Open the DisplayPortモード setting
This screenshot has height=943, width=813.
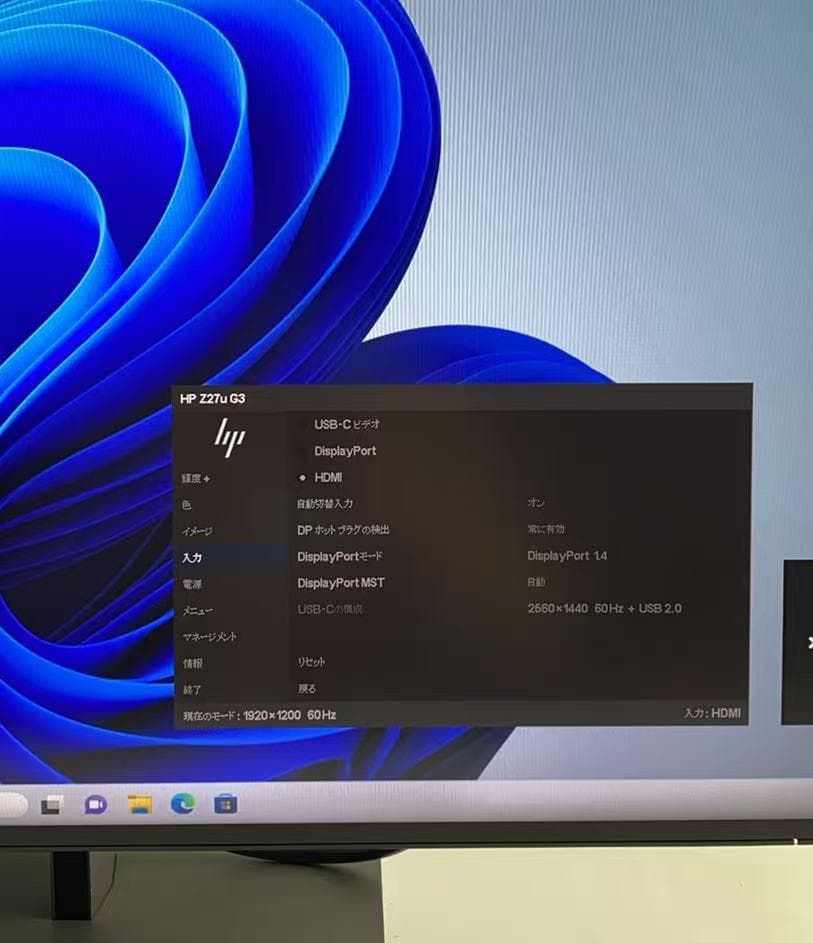coord(340,556)
